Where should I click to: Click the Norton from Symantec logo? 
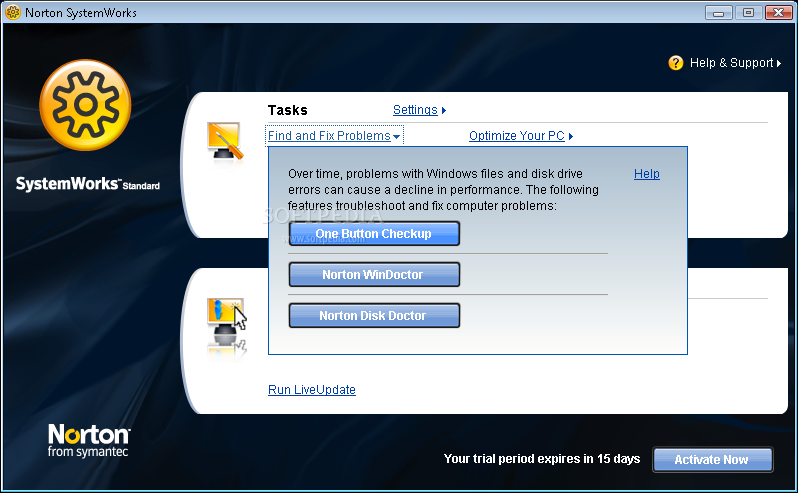89,440
